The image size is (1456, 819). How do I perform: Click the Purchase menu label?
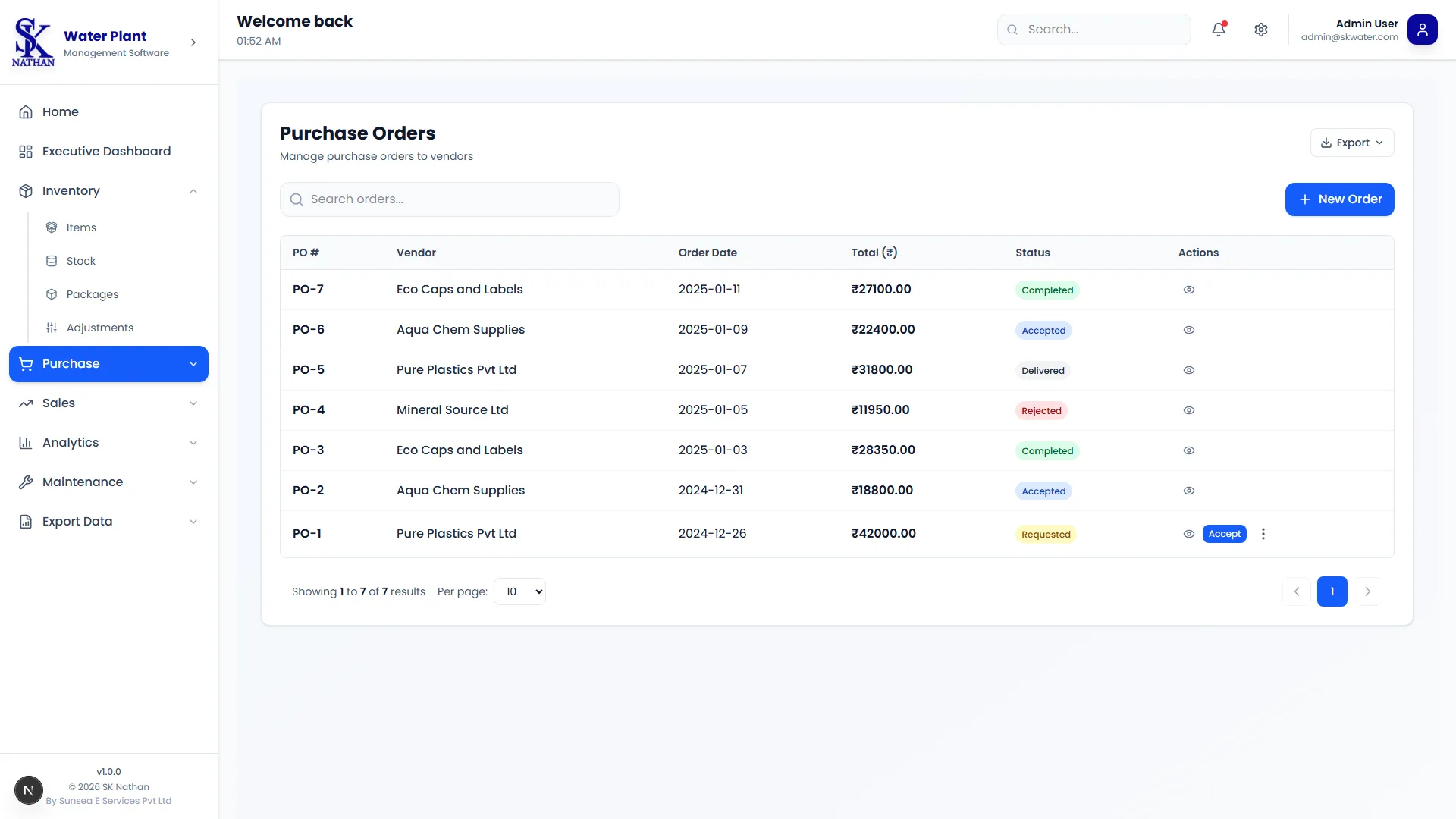click(x=71, y=363)
